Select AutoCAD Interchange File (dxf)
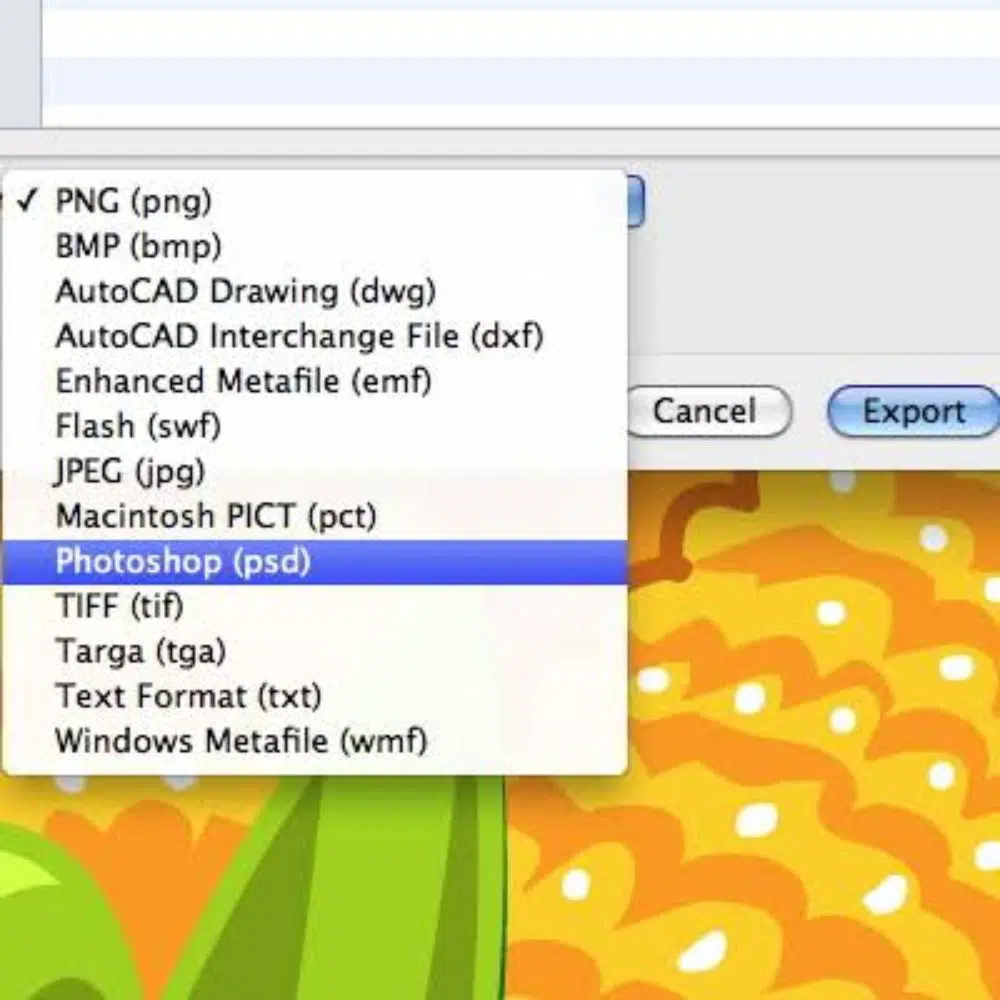 pyautogui.click(x=298, y=336)
